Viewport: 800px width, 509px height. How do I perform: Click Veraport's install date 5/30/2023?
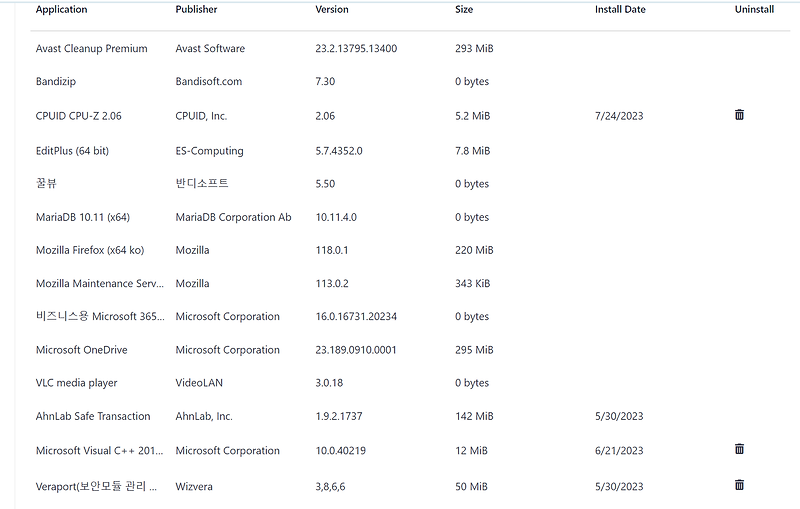619,487
